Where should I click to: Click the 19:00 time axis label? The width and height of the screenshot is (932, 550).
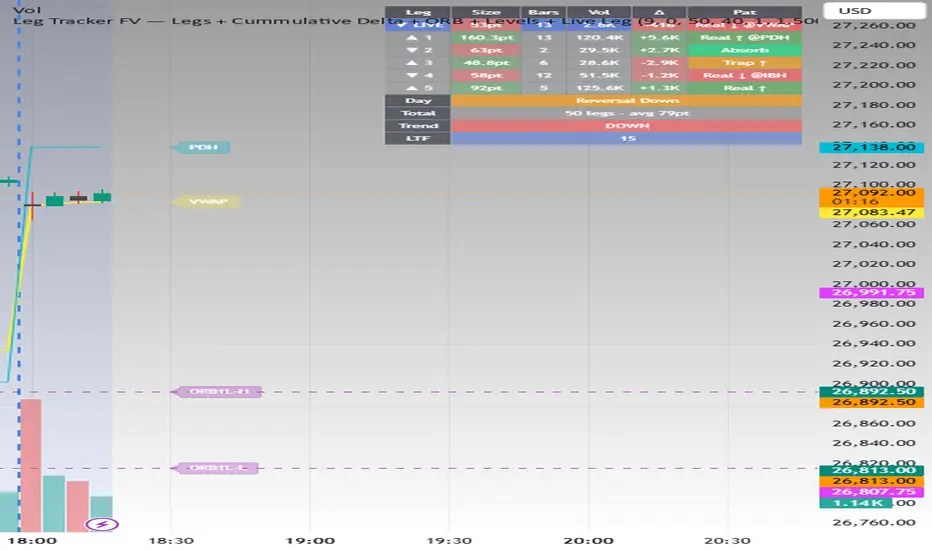point(310,540)
